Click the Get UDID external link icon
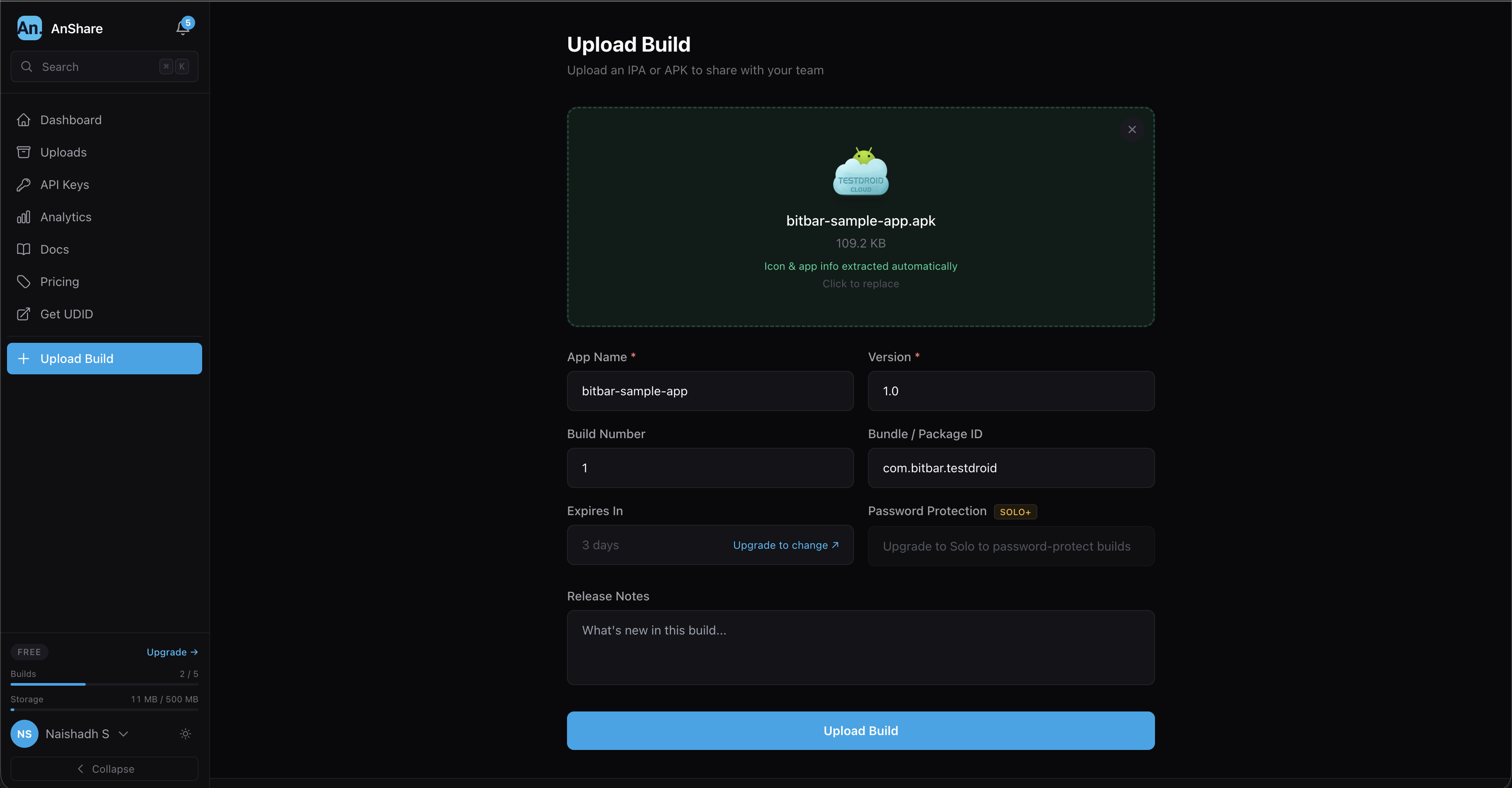Screen dimensions: 1512x788 (24, 314)
